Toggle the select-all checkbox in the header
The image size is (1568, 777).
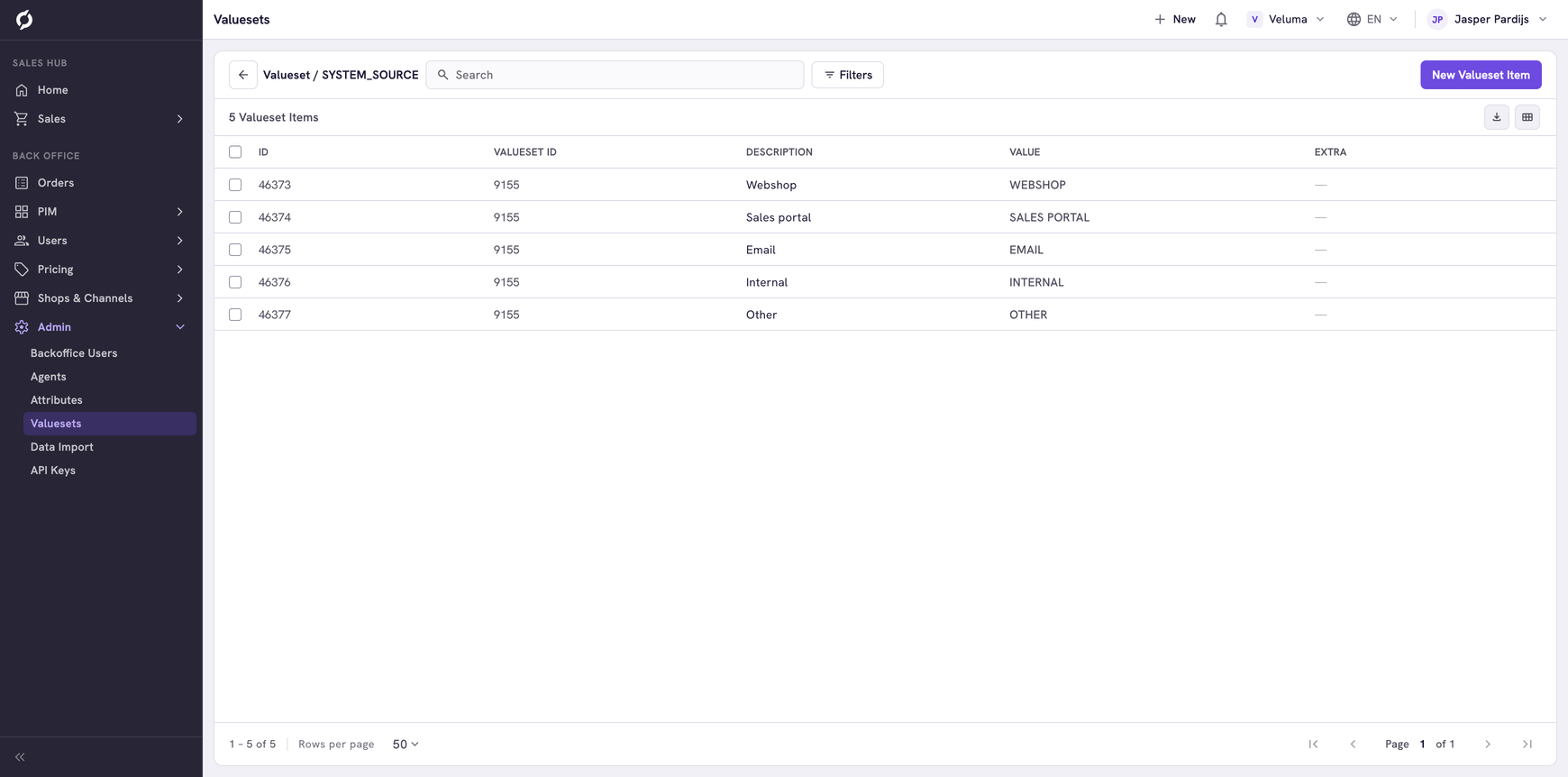[x=235, y=152]
